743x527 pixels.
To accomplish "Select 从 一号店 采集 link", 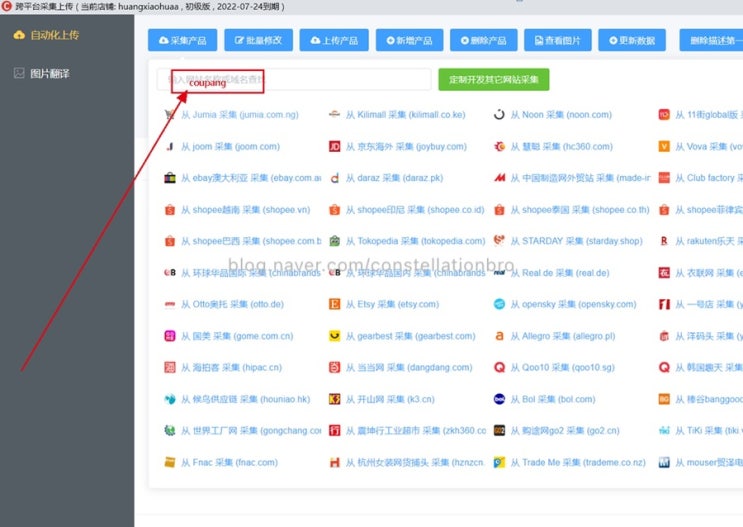I will coord(709,304).
